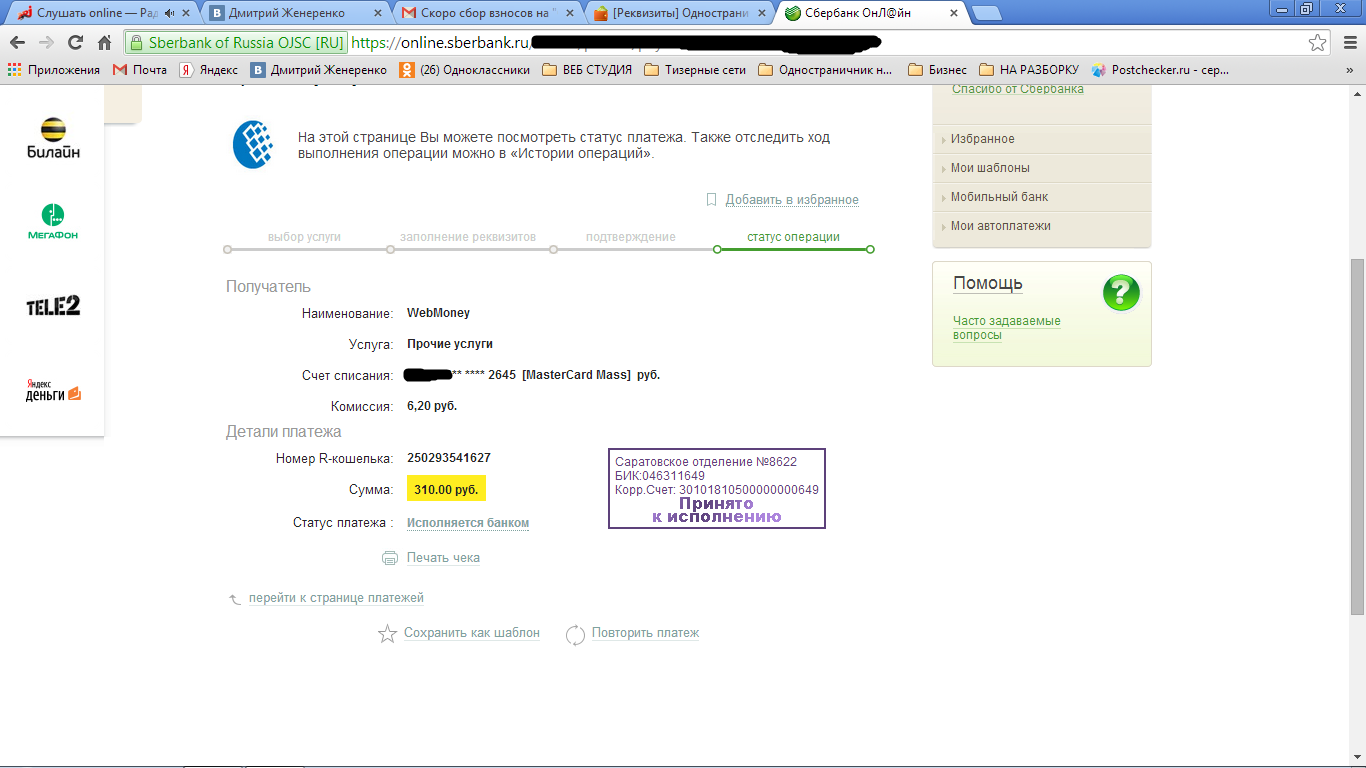Bookmark this page with the star icon
The height and width of the screenshot is (768, 1366).
[1318, 43]
